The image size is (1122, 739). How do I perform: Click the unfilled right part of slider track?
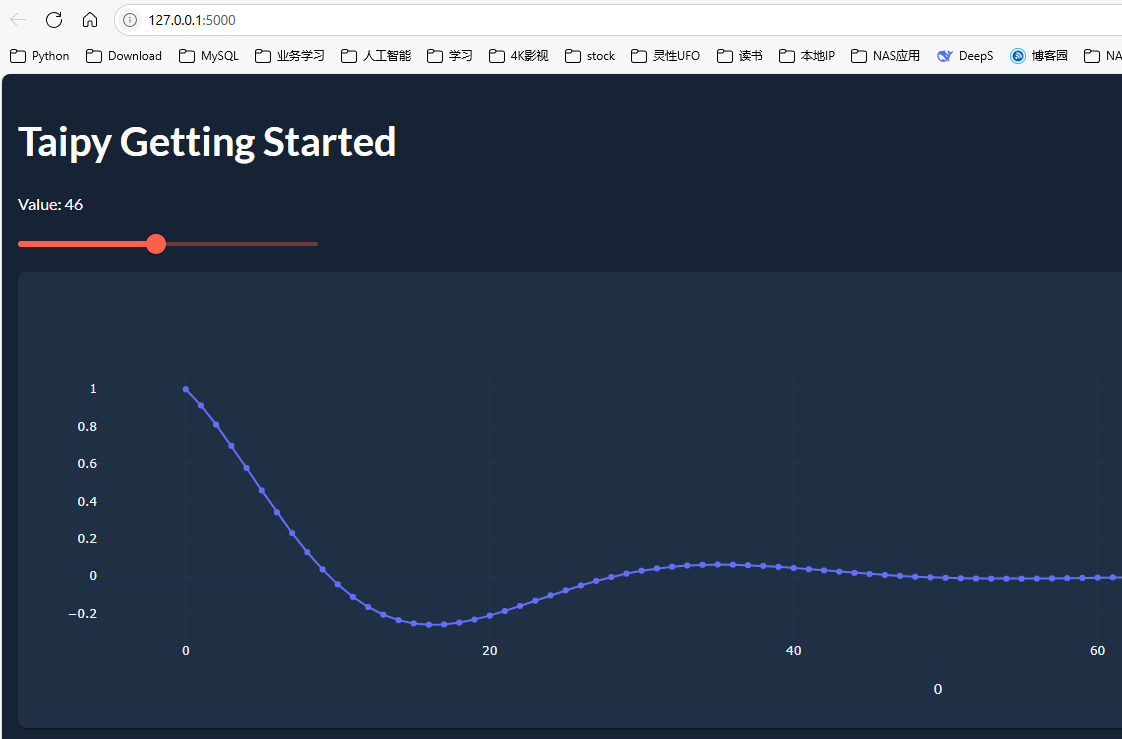(242, 244)
